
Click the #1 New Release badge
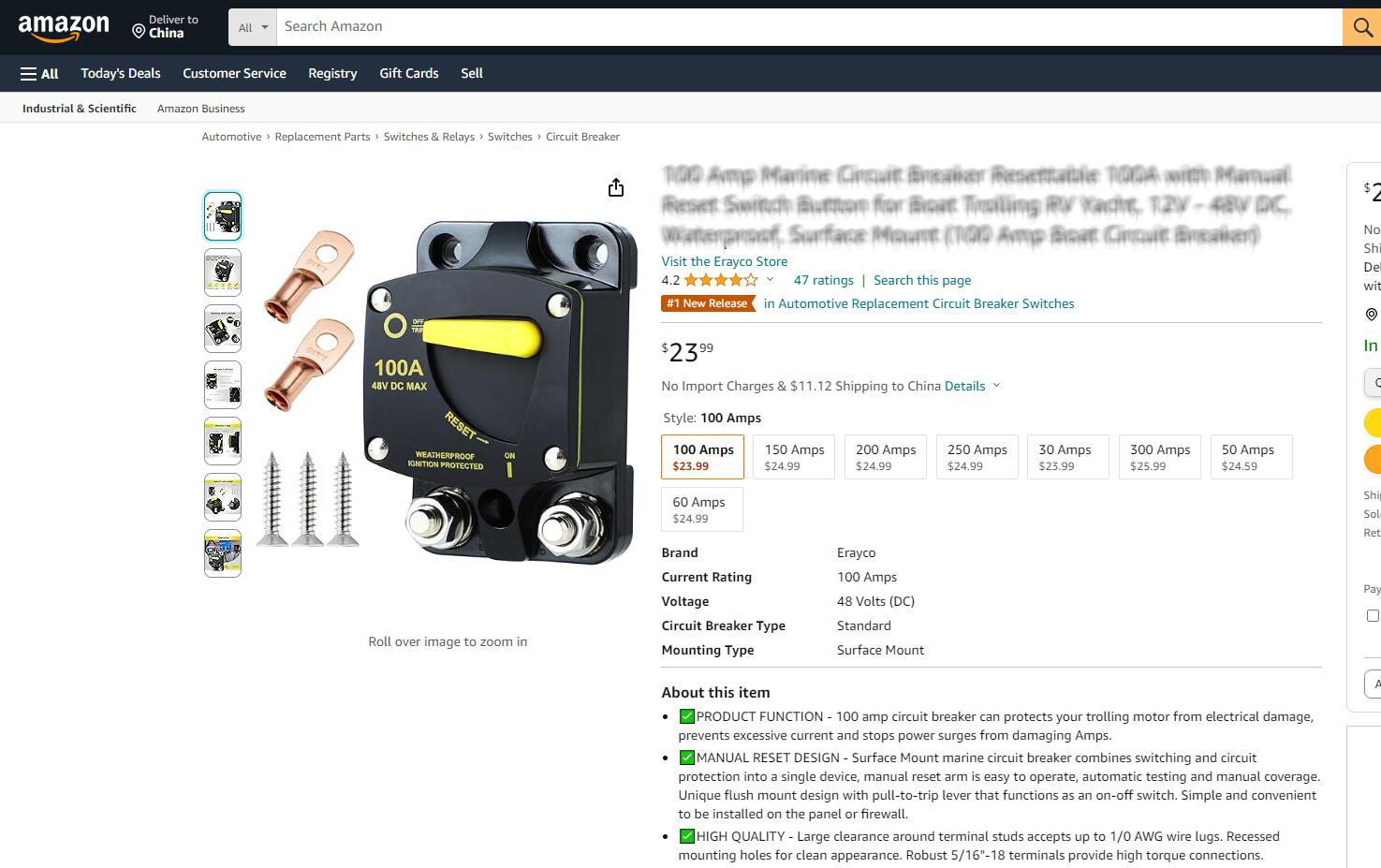click(x=709, y=303)
